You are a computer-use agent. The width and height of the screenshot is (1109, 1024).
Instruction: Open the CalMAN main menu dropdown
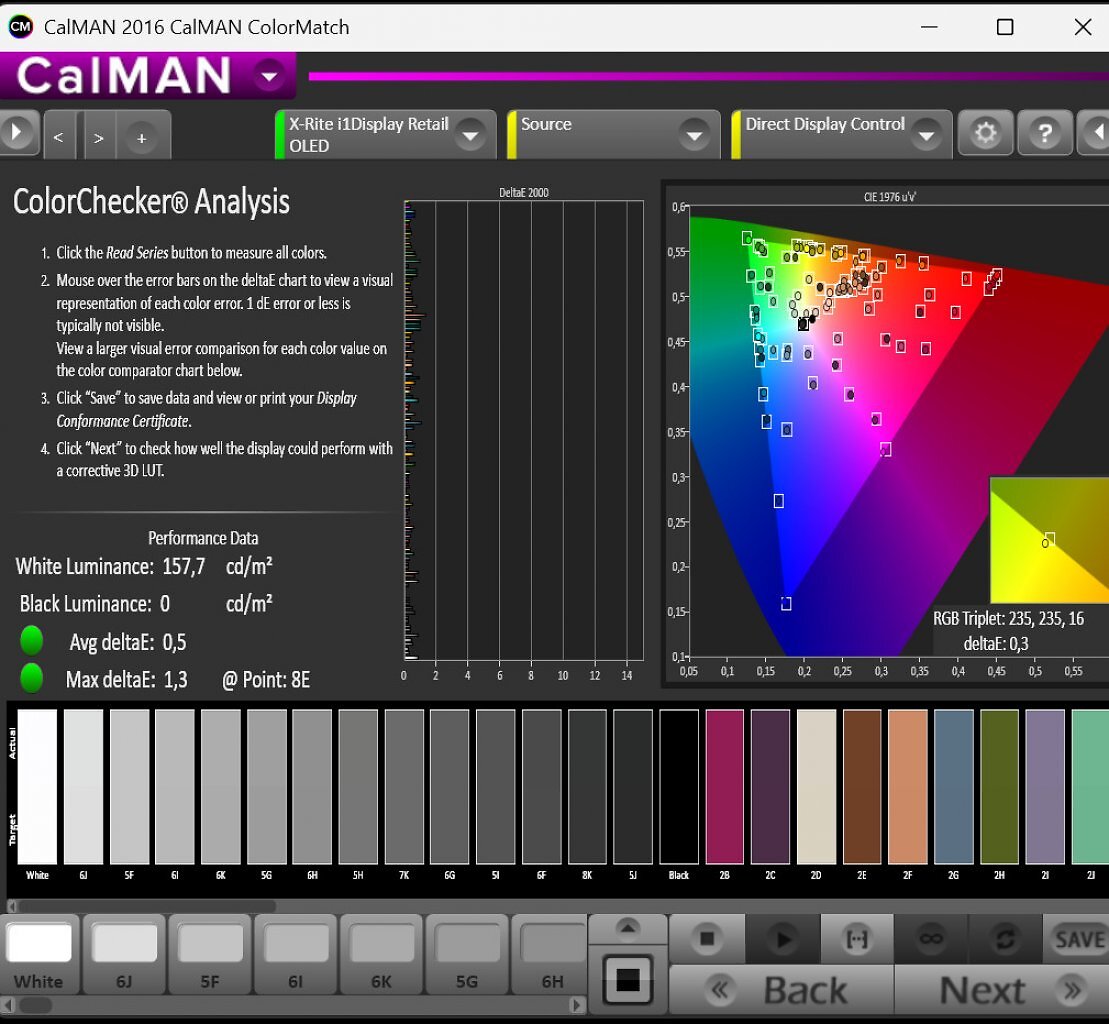click(x=269, y=76)
